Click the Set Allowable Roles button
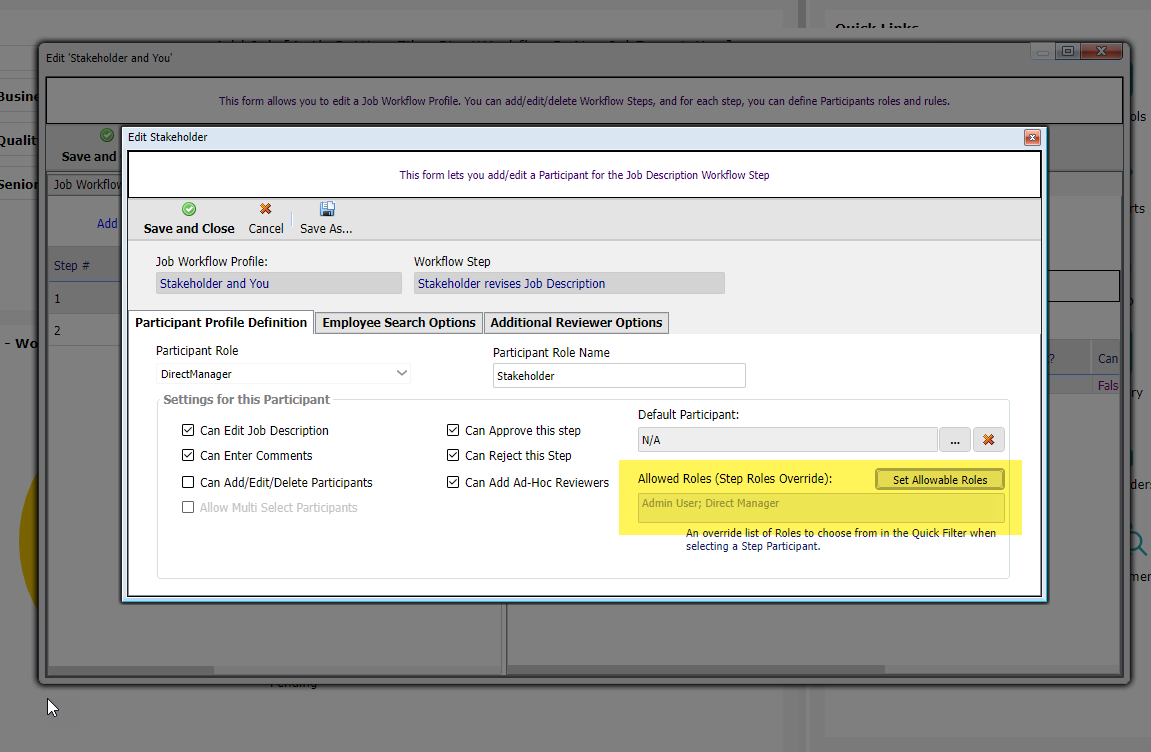Screen dimensions: 1151x752 939,480
